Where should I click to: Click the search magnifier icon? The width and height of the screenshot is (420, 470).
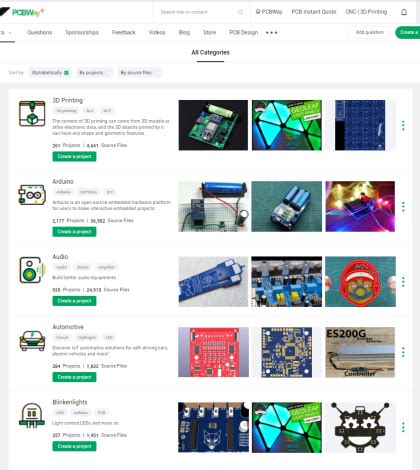240,12
